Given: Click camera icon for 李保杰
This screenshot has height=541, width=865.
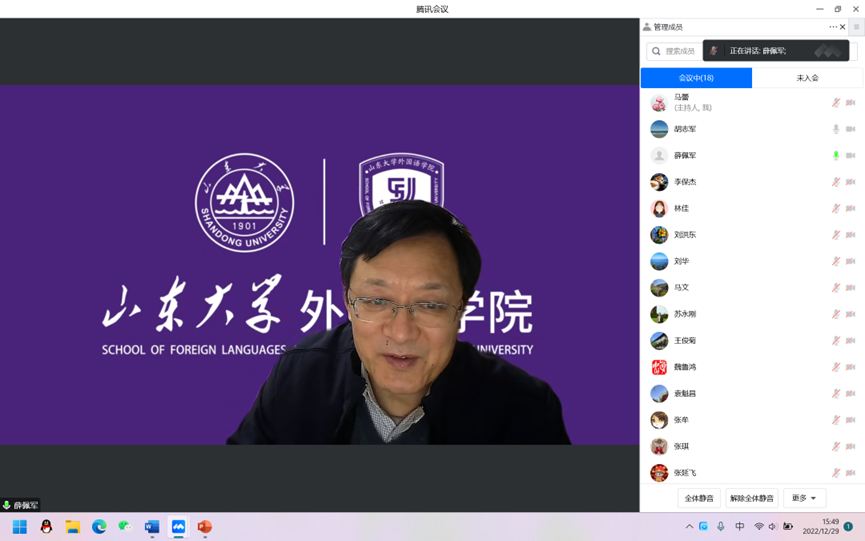Looking at the screenshot, I should click(851, 182).
